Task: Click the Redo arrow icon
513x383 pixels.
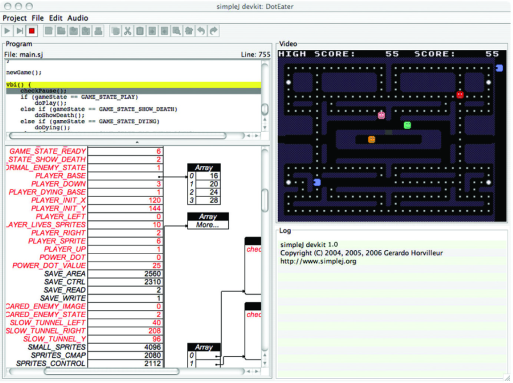Action: click(x=214, y=31)
